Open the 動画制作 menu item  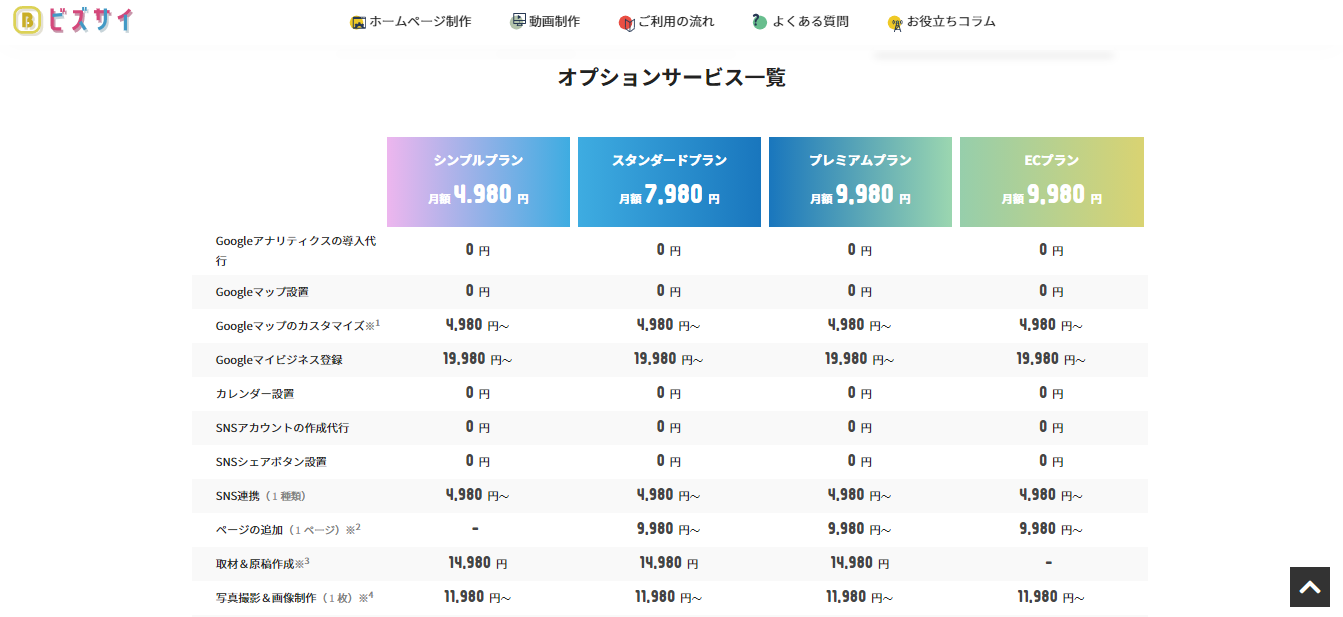554,22
